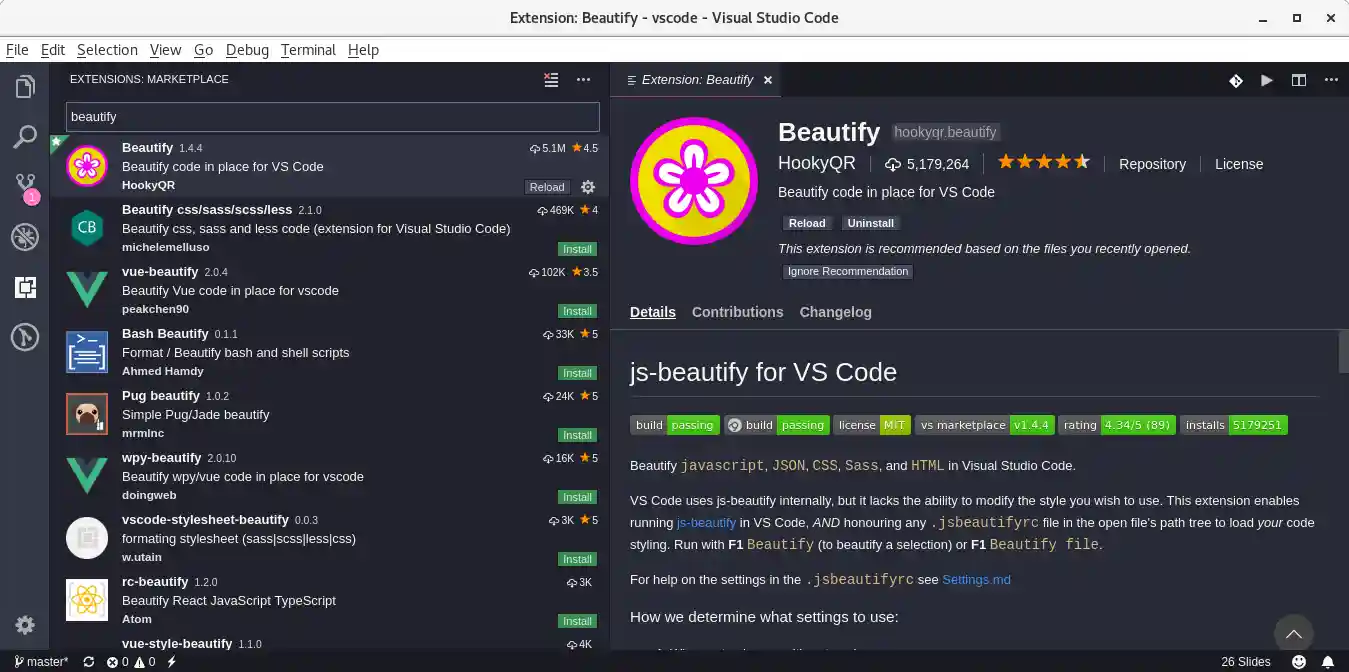
Task: Open the Terminal menu
Action: pos(308,50)
